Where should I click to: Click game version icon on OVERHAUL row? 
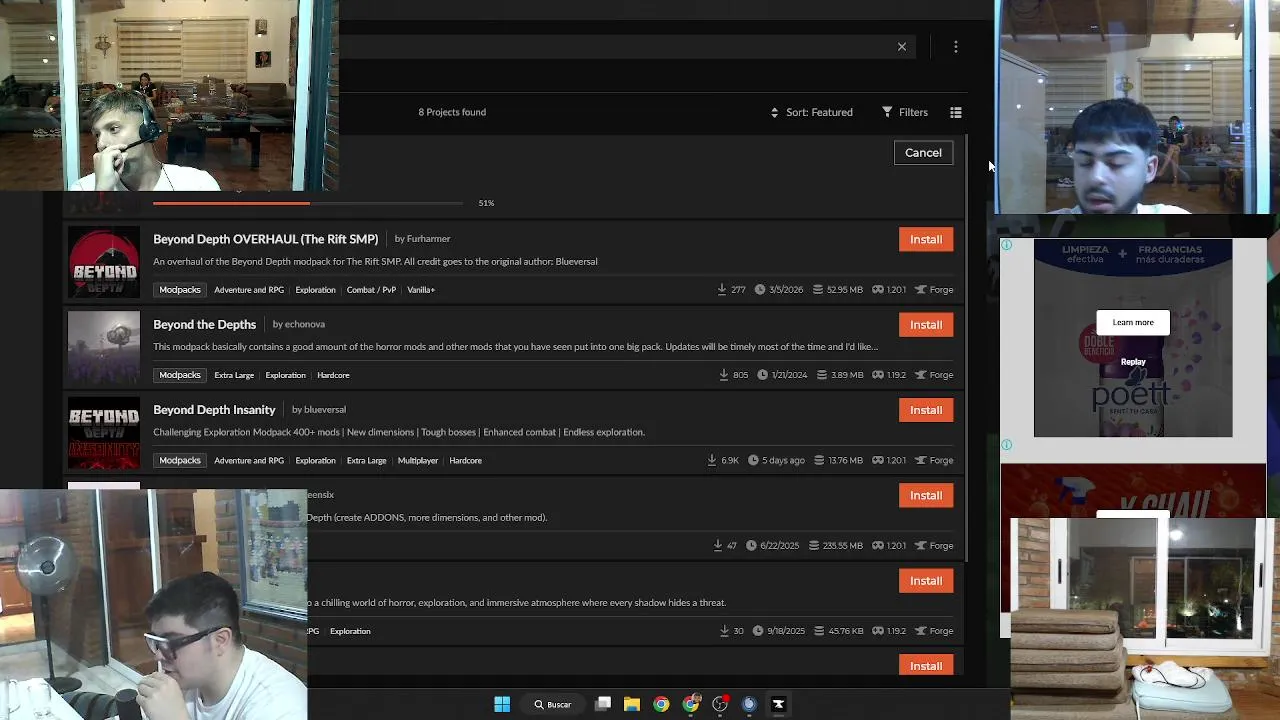point(878,290)
